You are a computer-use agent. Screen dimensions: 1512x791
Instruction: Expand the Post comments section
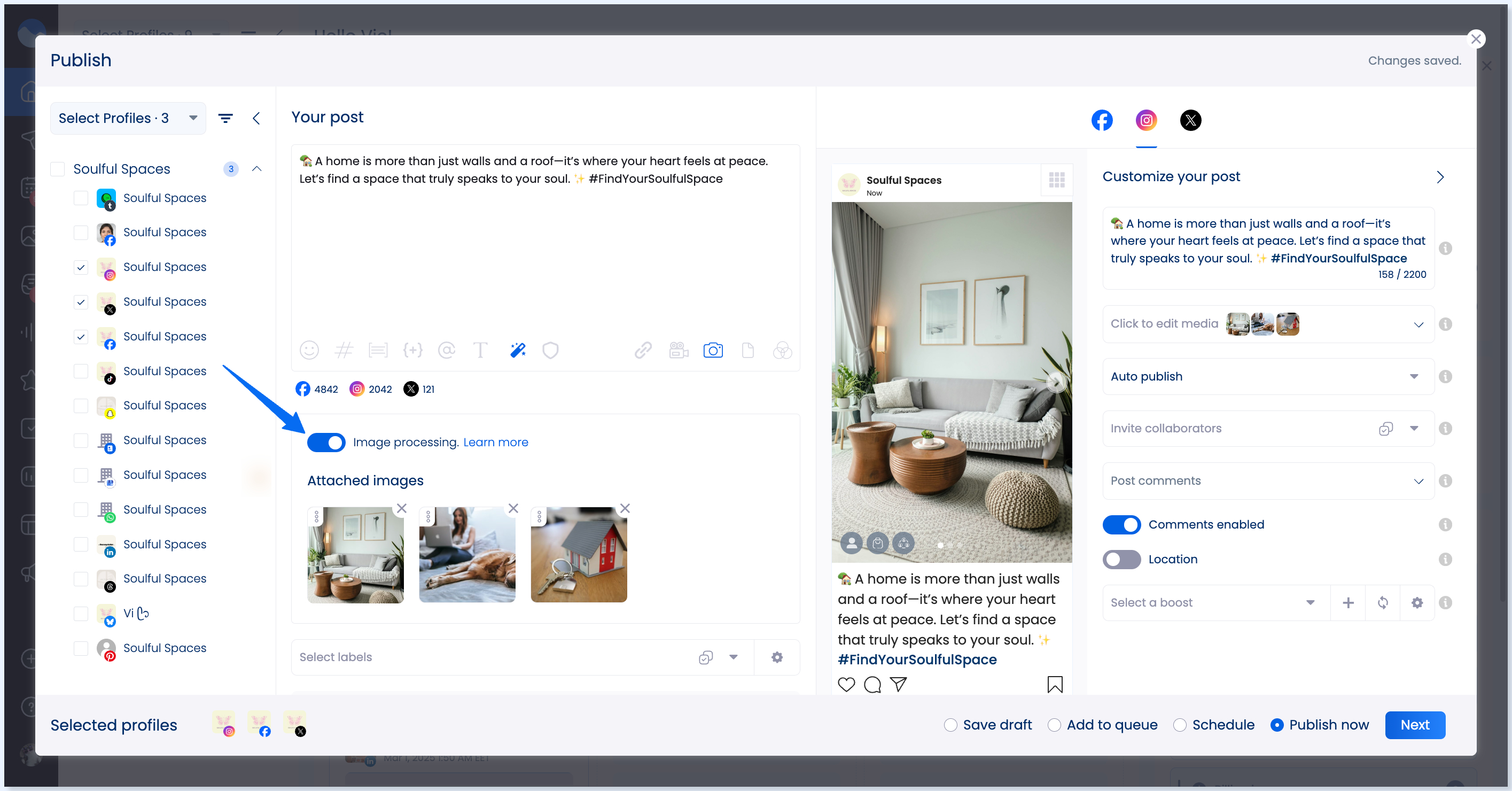(1268, 481)
